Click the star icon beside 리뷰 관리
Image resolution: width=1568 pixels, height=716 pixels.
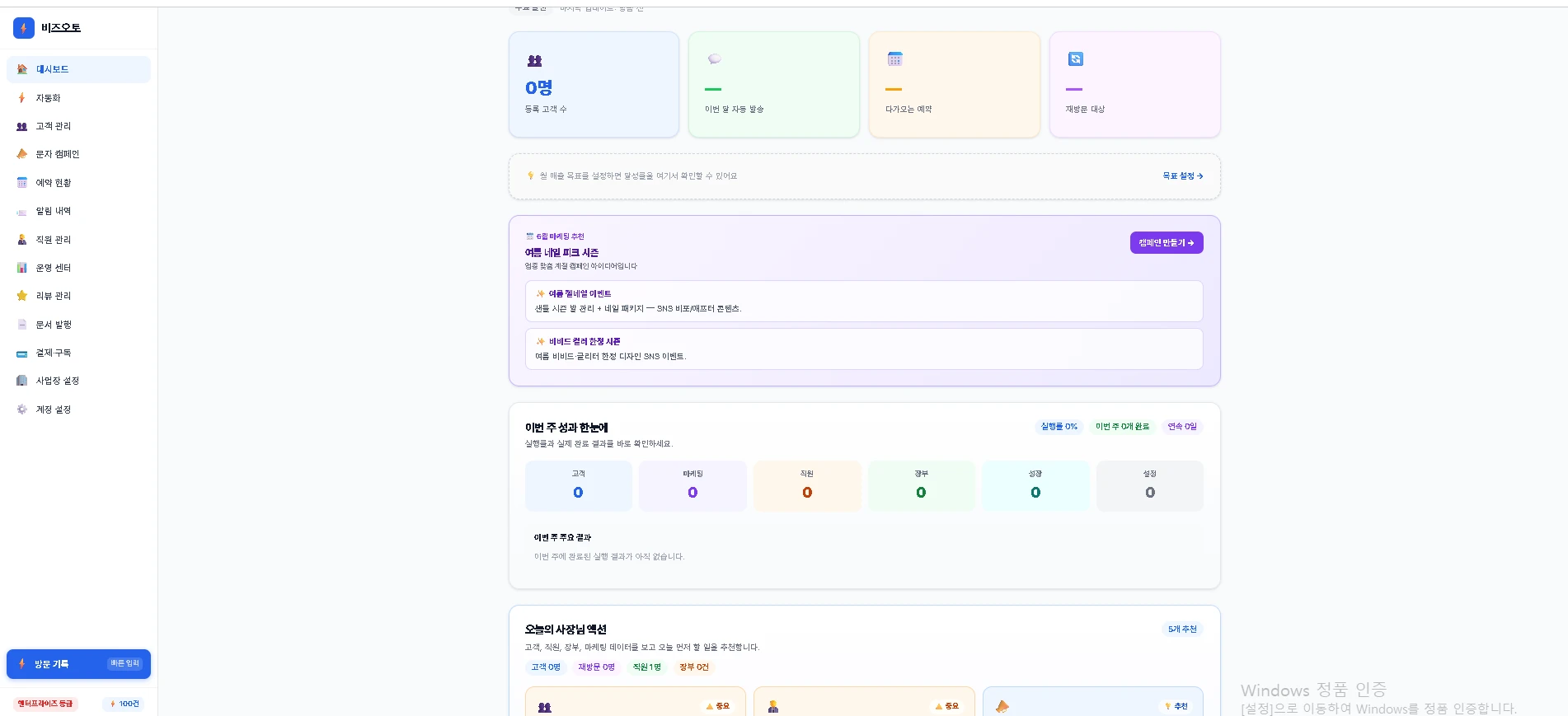coord(22,296)
